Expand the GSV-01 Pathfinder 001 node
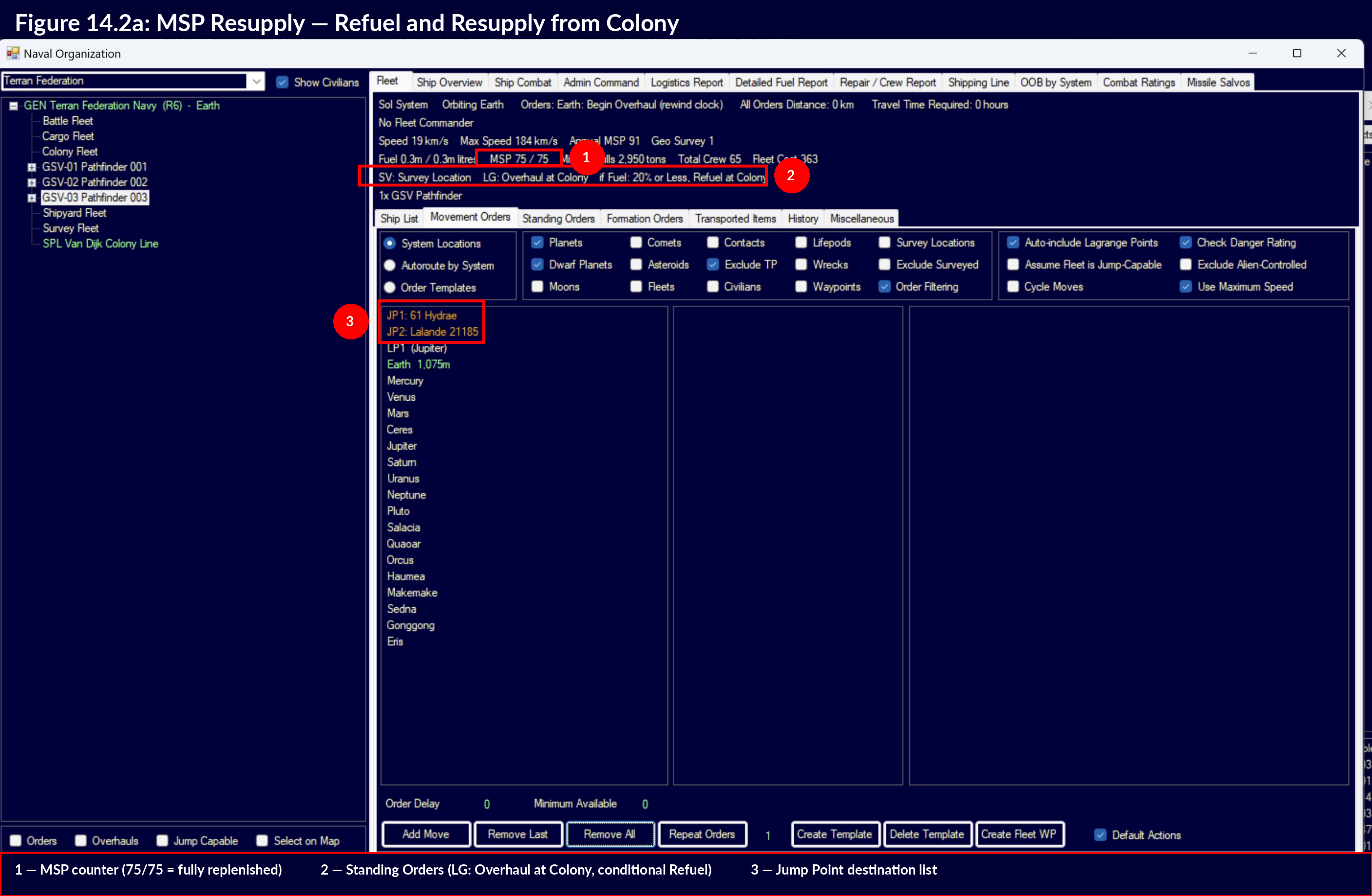 (x=32, y=167)
